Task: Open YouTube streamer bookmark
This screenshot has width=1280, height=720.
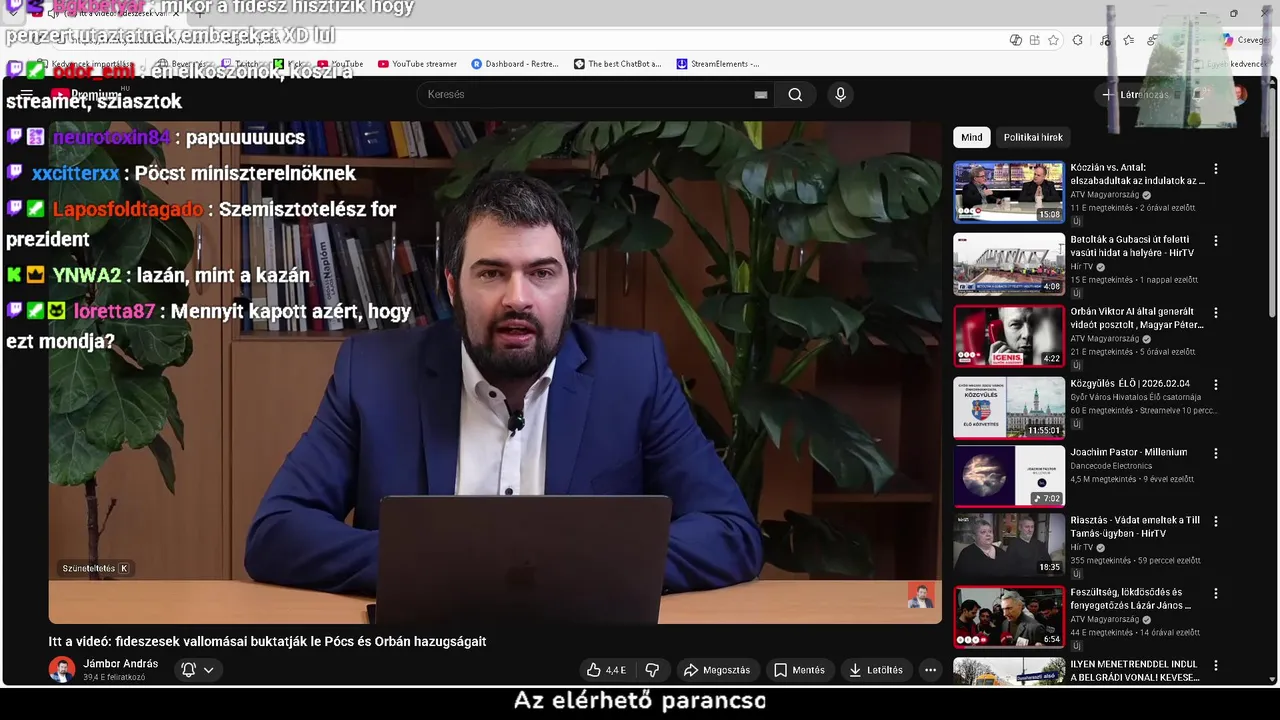Action: coord(417,64)
